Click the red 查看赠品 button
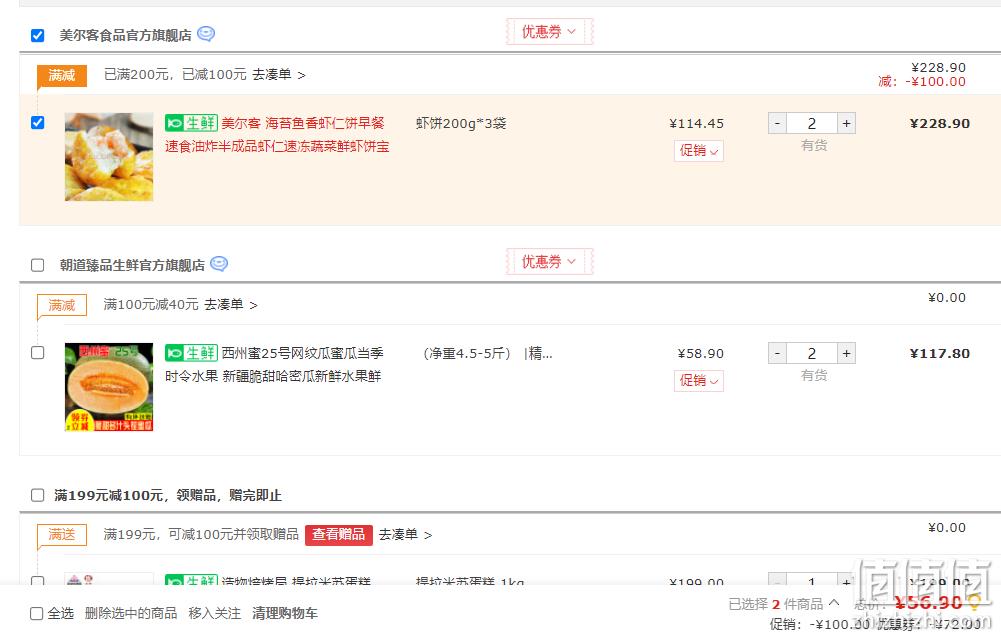The image size is (1001, 638). point(338,535)
